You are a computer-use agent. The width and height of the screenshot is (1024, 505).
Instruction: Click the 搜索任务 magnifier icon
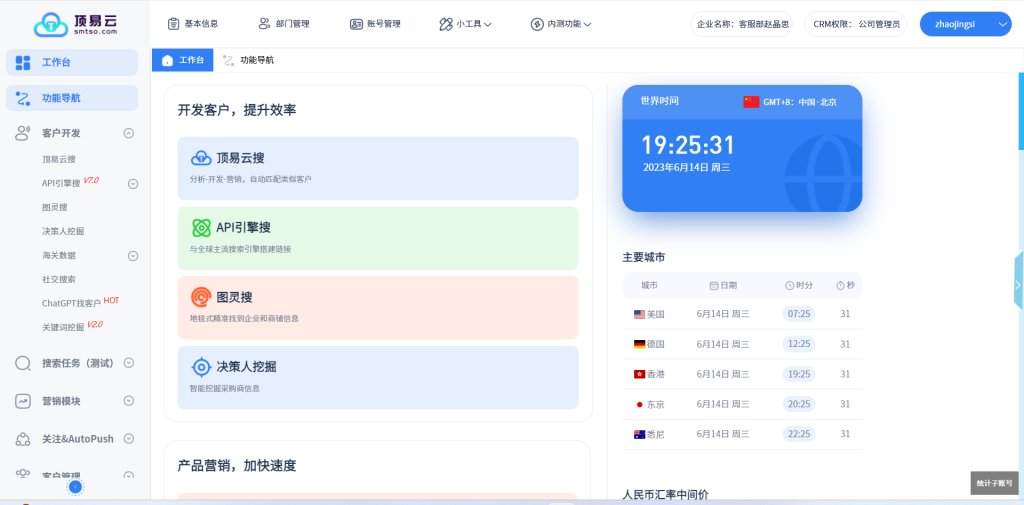[23, 363]
